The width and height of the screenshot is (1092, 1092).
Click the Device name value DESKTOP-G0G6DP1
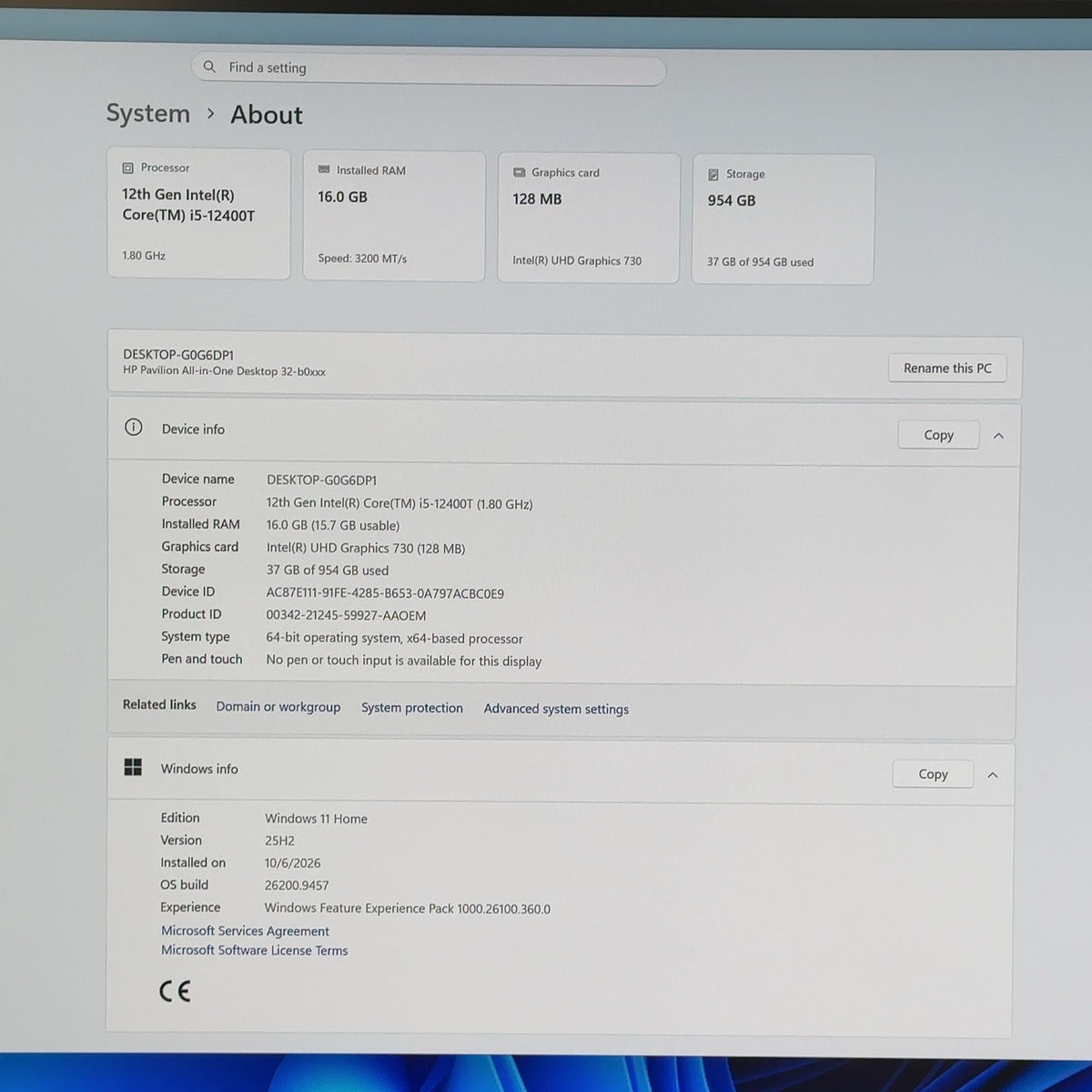point(321,480)
